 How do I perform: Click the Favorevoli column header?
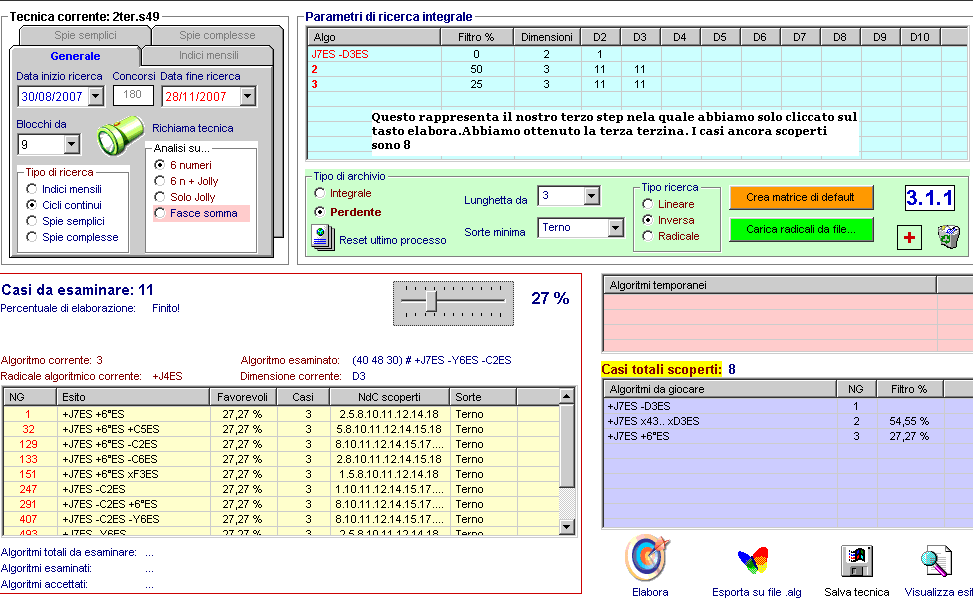(243, 397)
